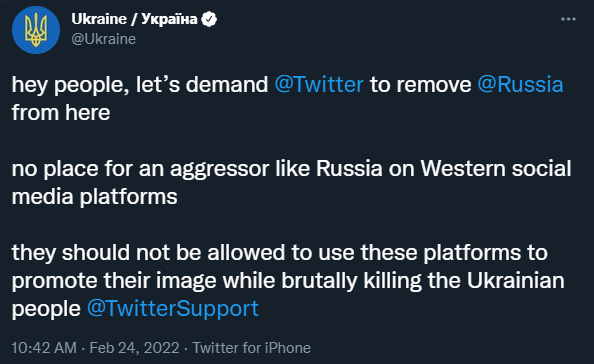Open the @Twitter mention link
This screenshot has width=594, height=364.
319,84
